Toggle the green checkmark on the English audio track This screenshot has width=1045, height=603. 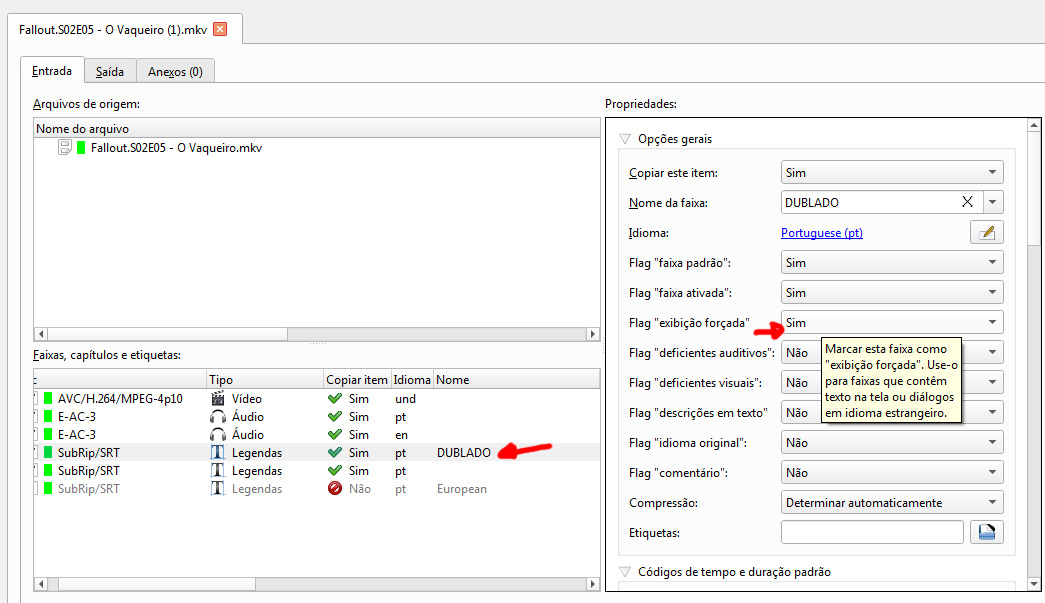pyautogui.click(x=335, y=435)
